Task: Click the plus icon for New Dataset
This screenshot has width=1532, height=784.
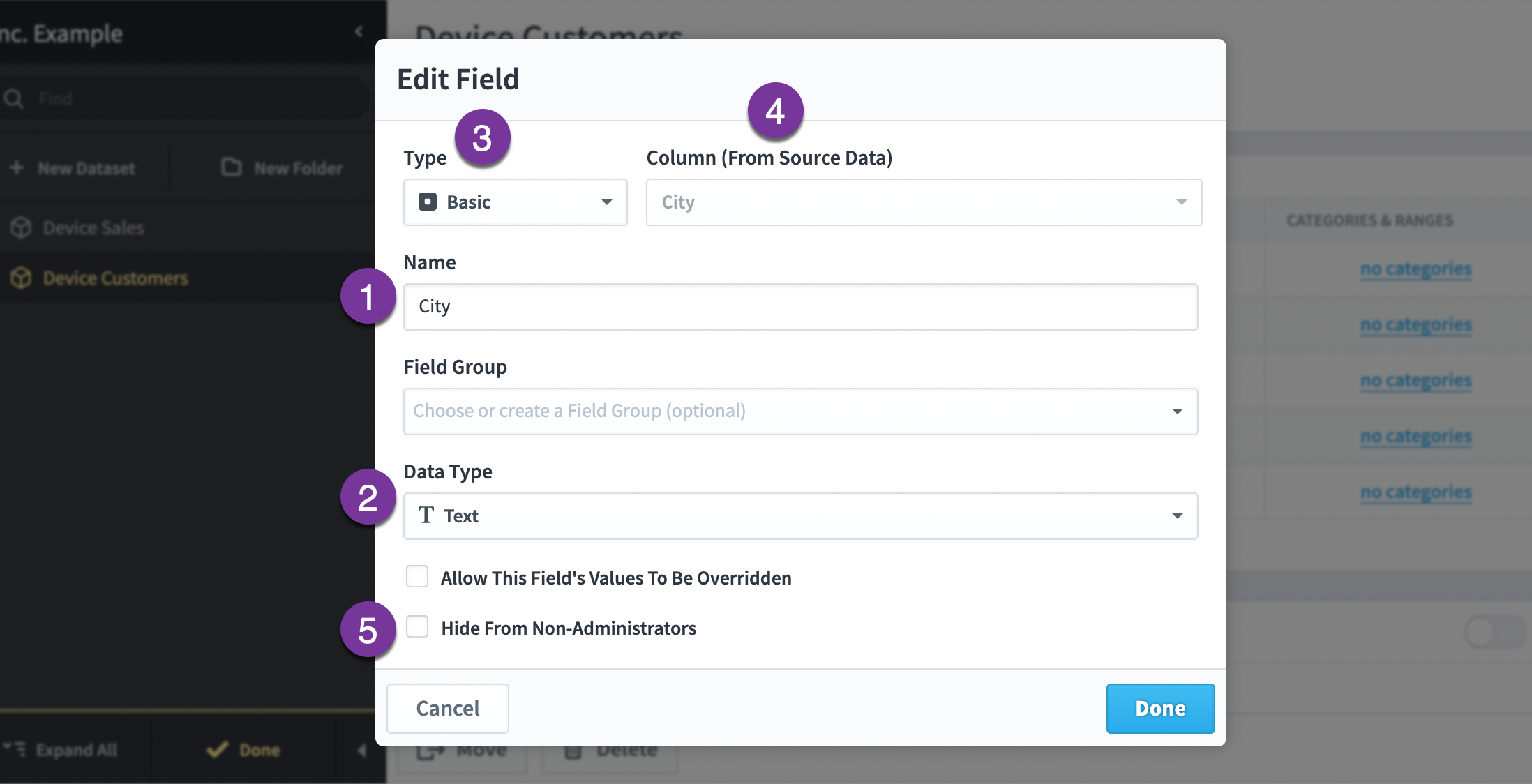Action: (x=17, y=167)
